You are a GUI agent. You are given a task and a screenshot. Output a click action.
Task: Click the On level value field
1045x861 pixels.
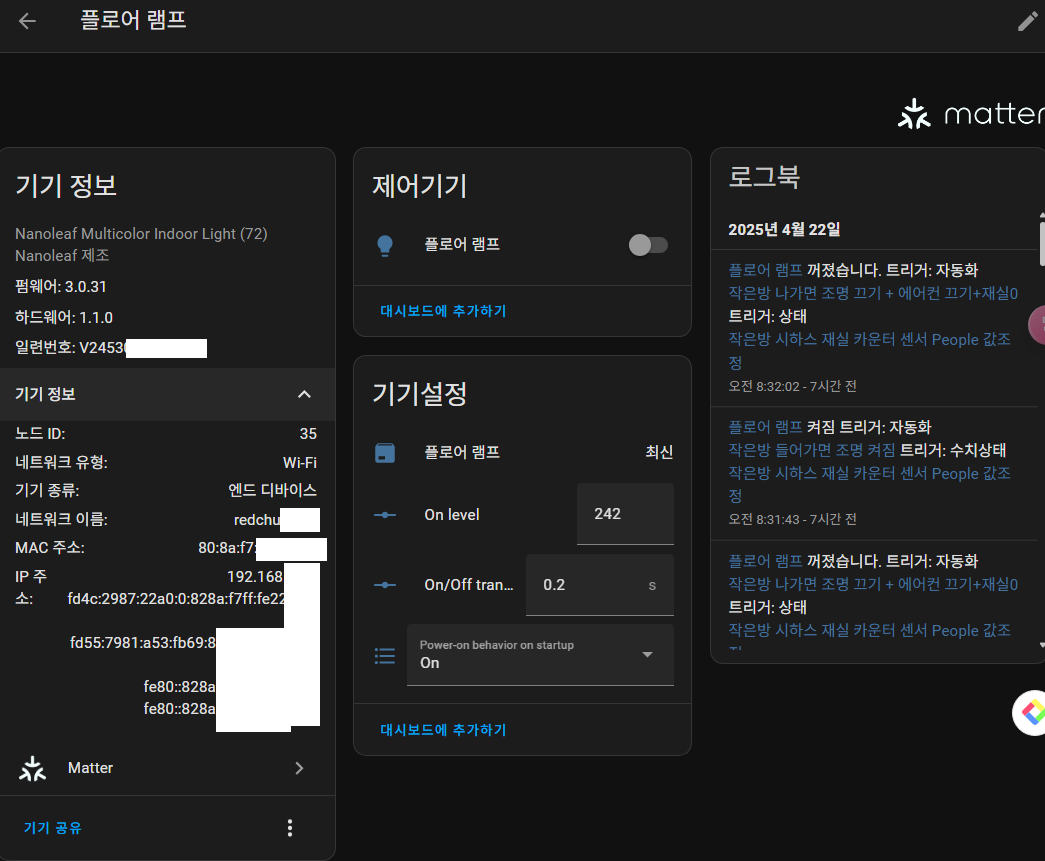[624, 514]
